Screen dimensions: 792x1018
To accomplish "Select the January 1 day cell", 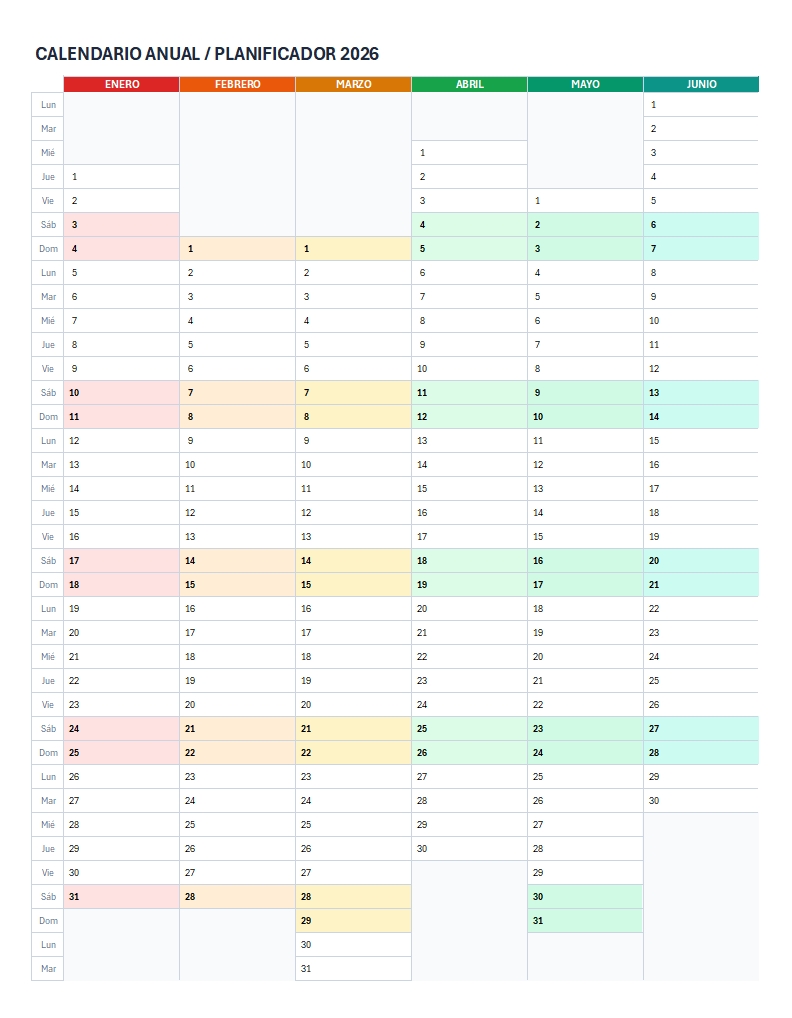I will coord(121,176).
